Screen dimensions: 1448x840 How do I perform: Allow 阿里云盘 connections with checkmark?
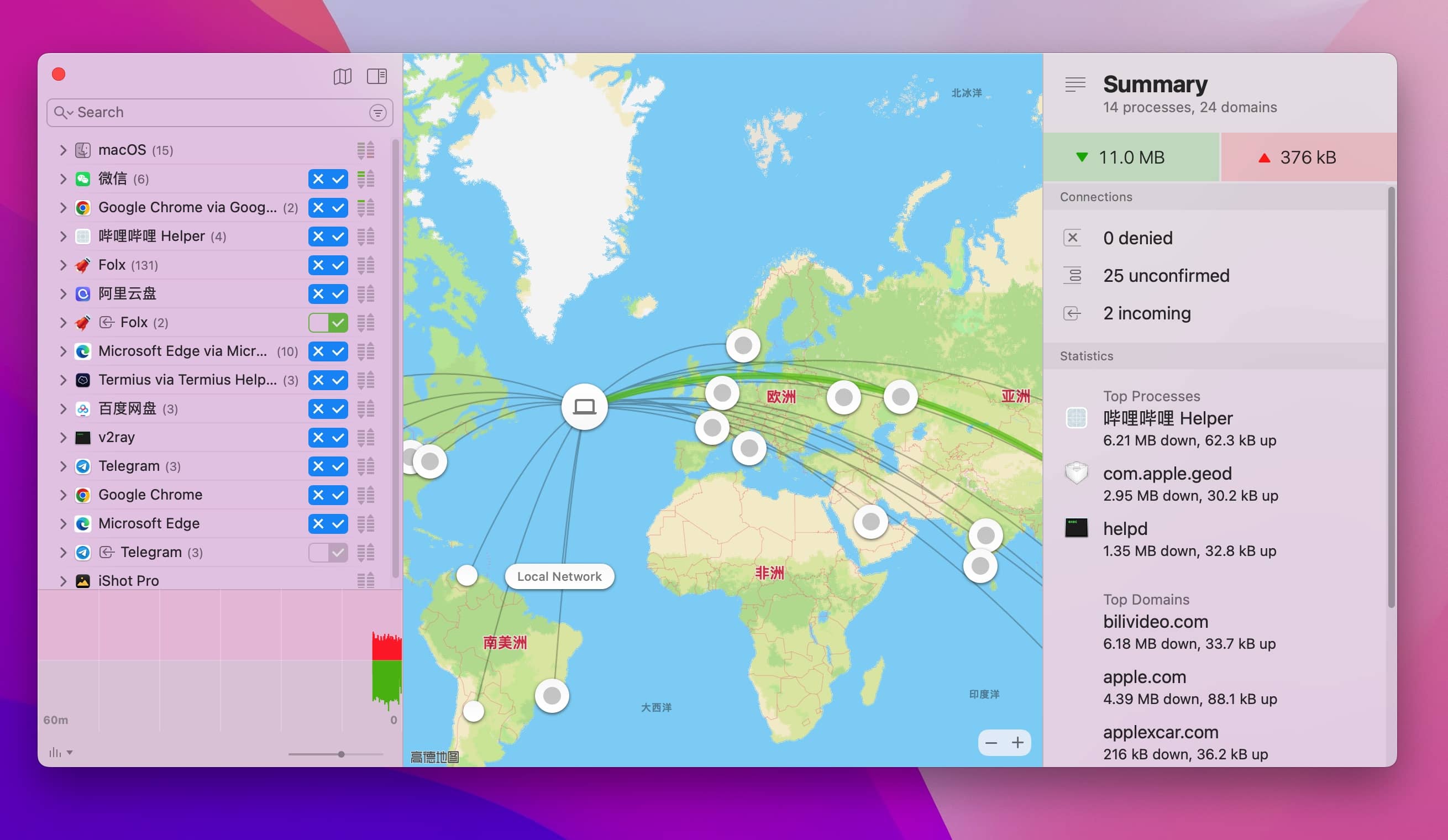[x=338, y=294]
